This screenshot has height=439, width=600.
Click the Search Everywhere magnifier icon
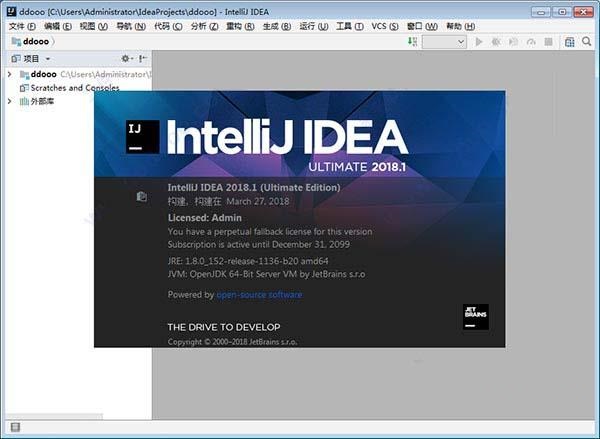click(x=586, y=41)
